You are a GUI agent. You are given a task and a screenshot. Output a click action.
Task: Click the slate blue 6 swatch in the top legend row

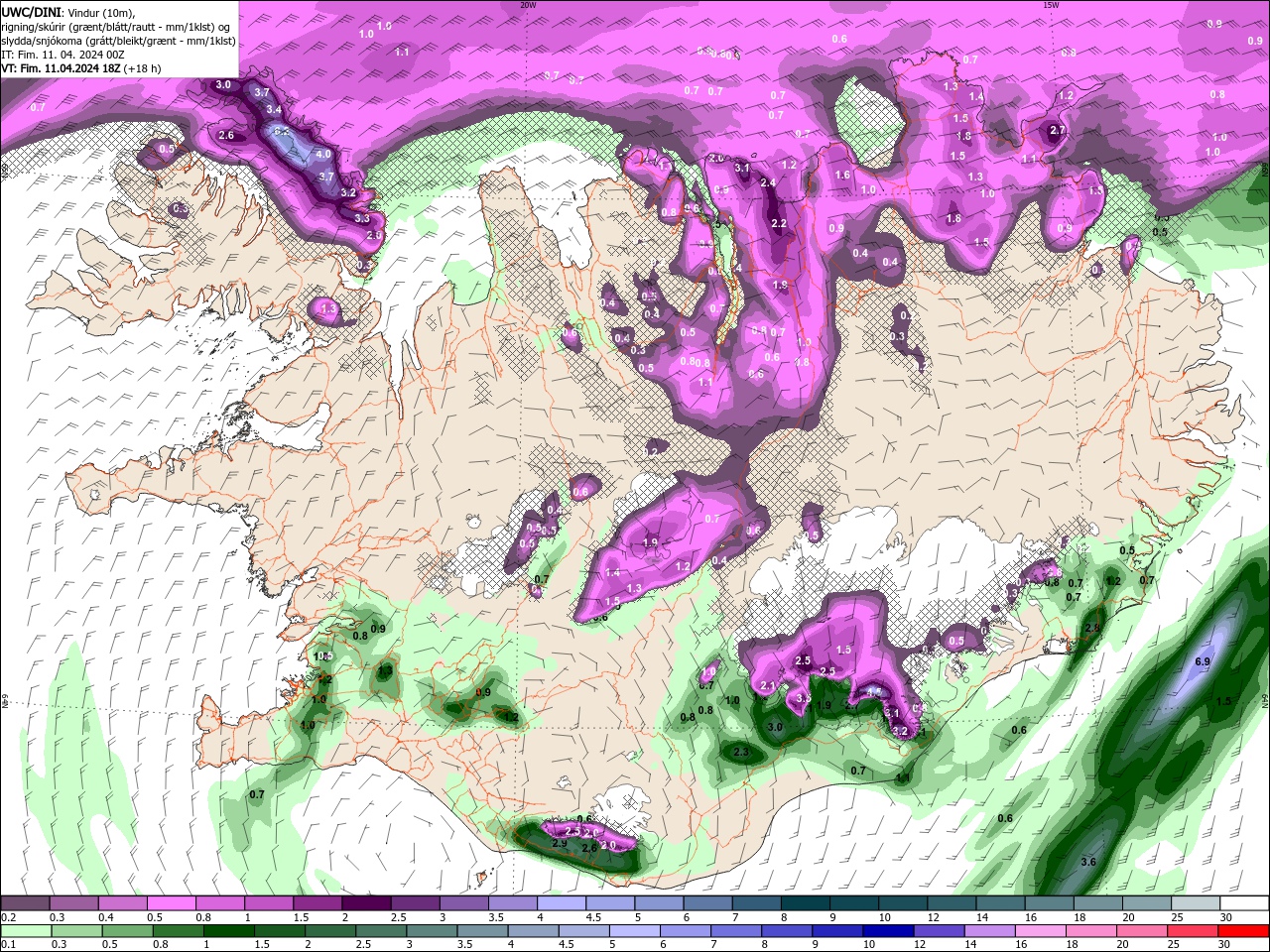click(x=707, y=903)
